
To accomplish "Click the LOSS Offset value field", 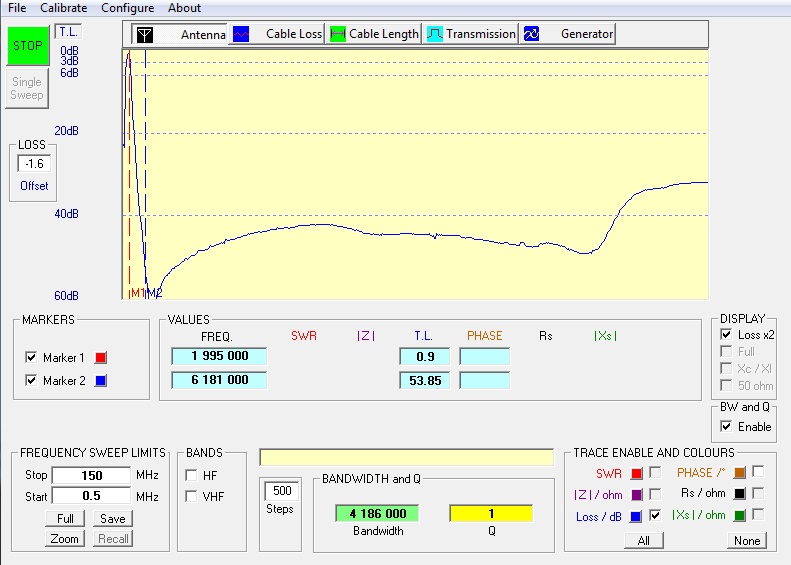I will click(x=34, y=164).
